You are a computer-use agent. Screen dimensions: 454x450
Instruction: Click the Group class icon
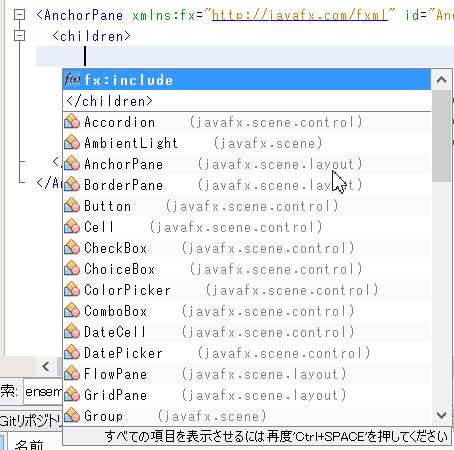72,416
